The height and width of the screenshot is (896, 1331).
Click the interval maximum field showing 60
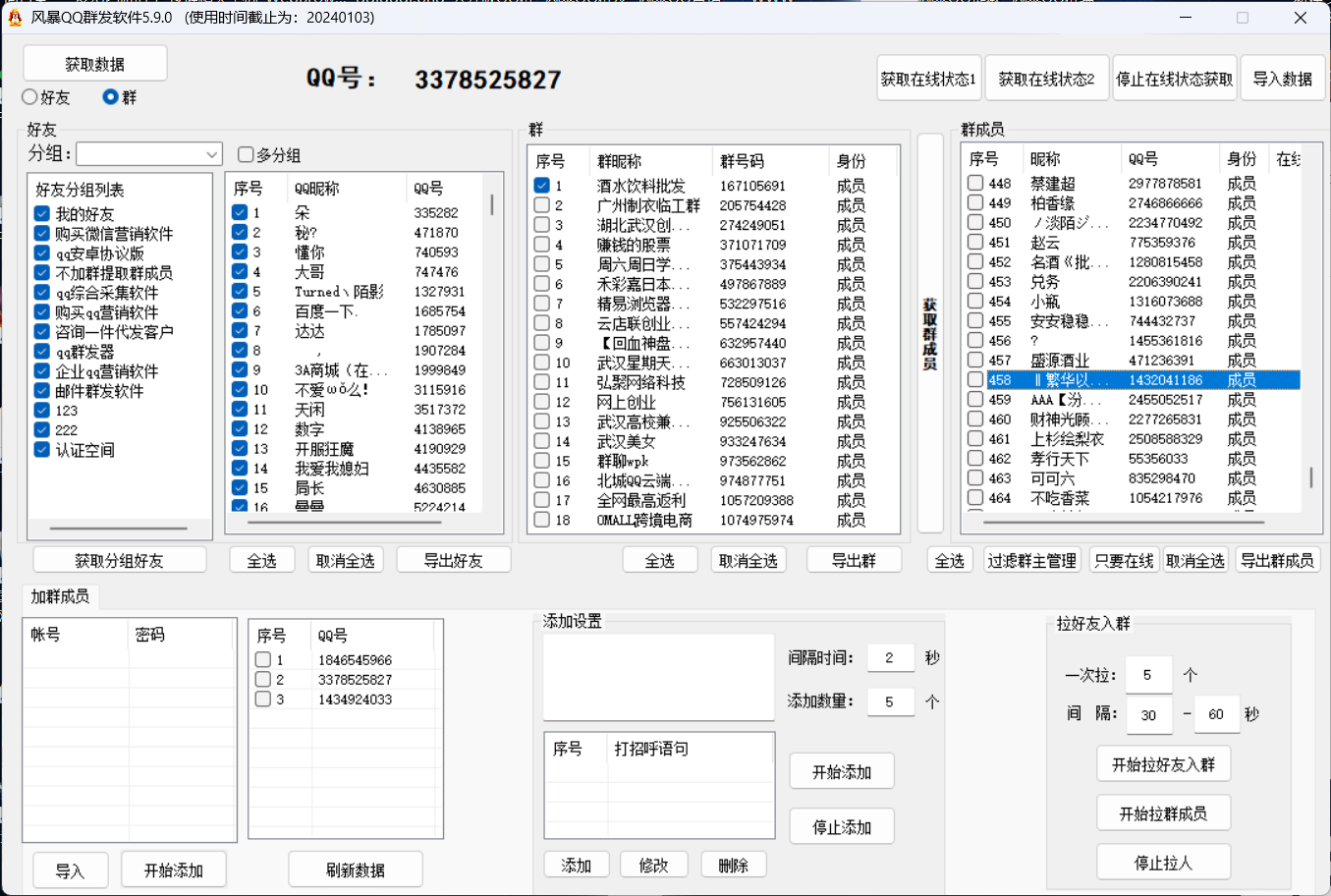coord(1216,714)
